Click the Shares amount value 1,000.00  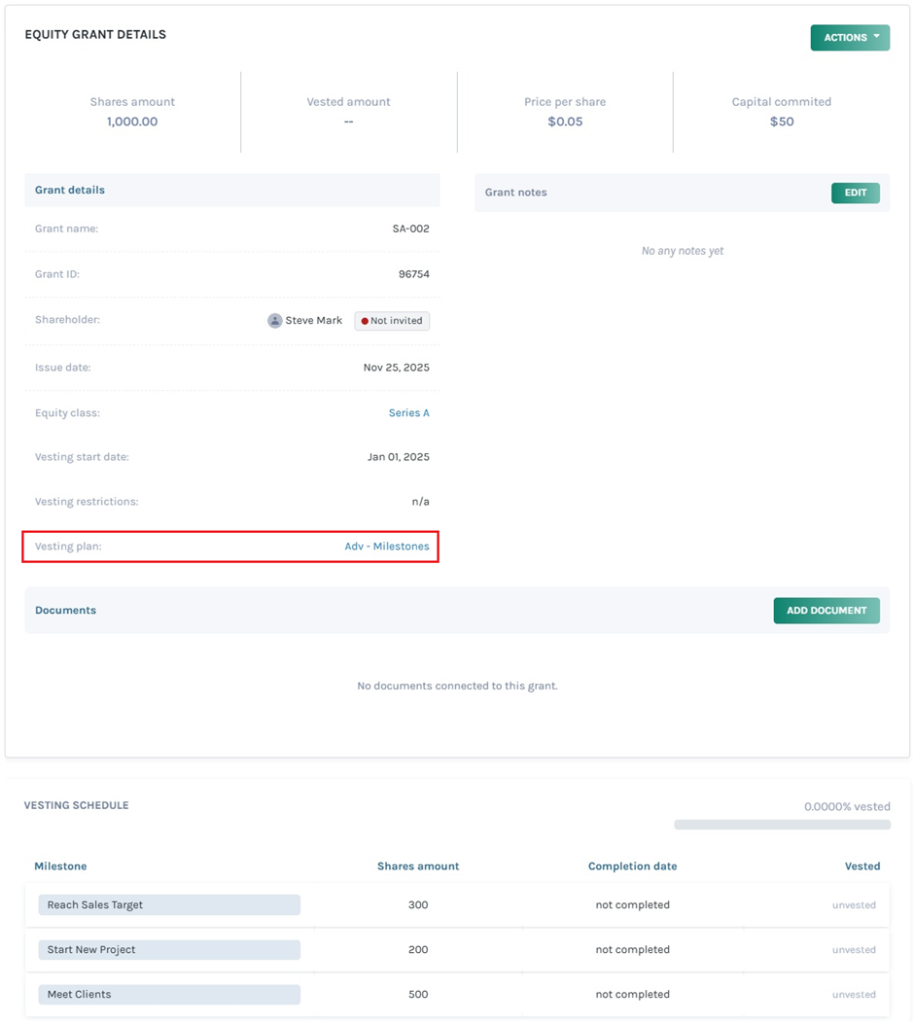(x=132, y=122)
